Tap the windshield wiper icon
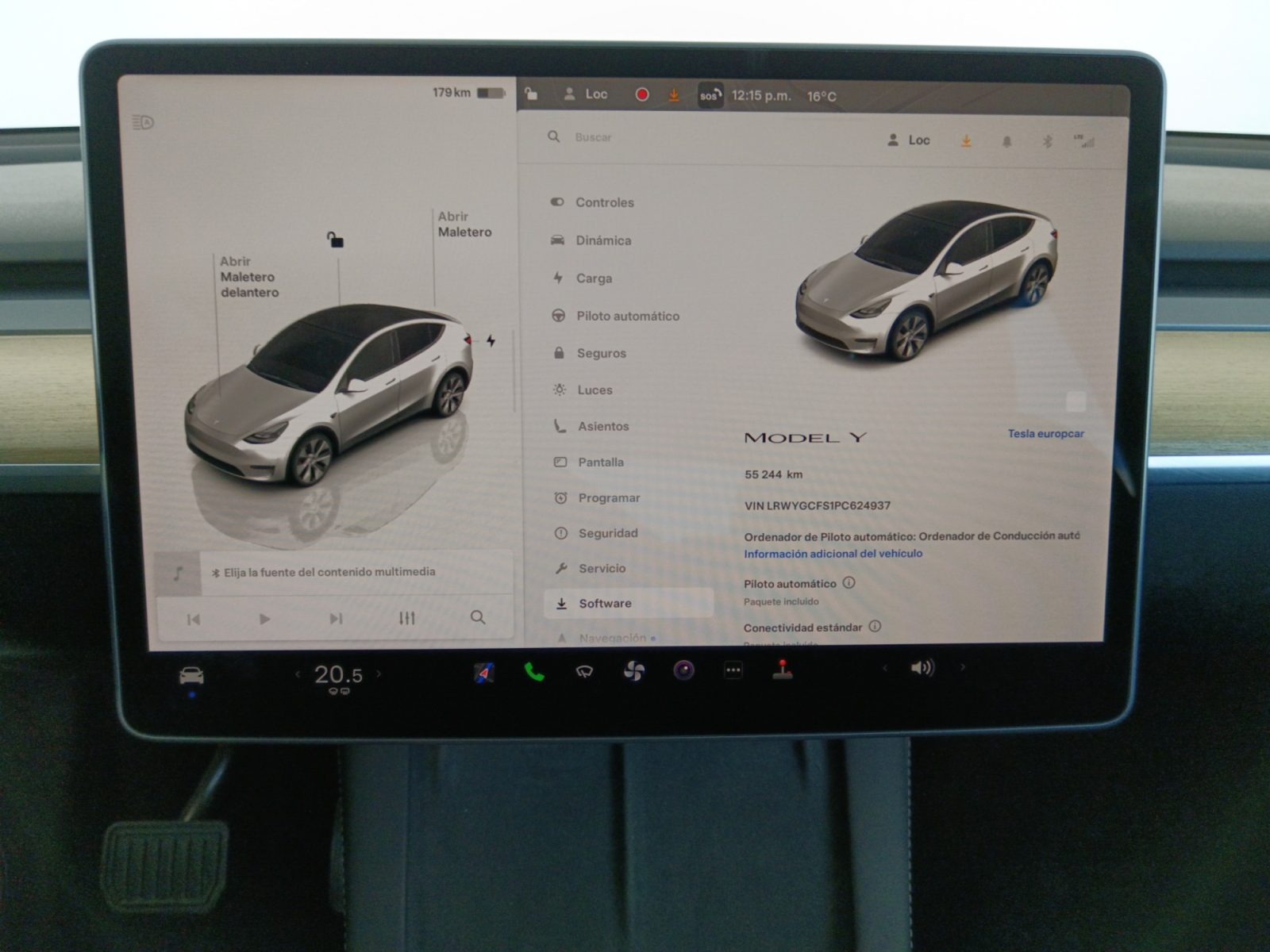 click(584, 672)
